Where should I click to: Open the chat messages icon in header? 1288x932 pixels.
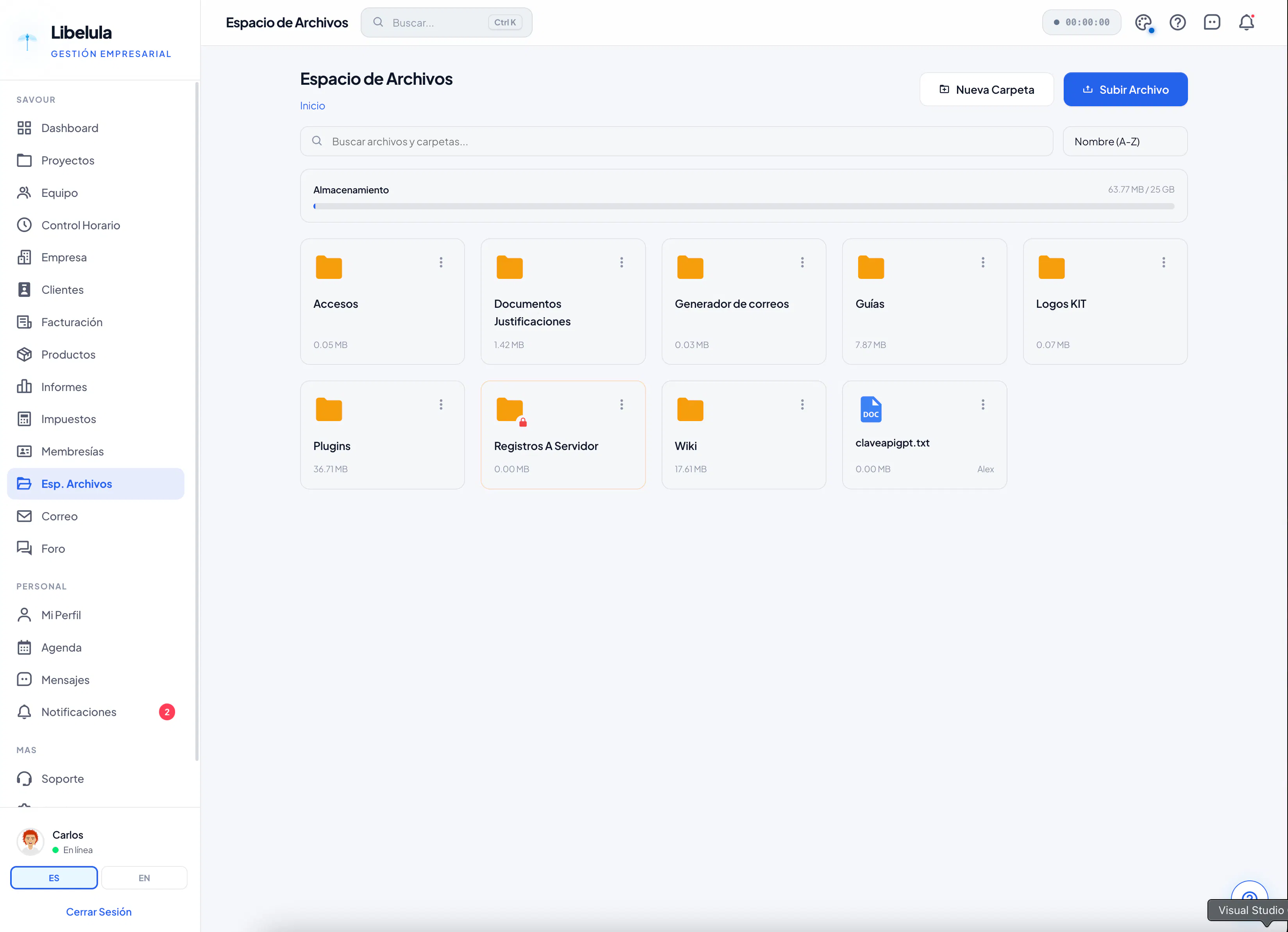coord(1212,23)
